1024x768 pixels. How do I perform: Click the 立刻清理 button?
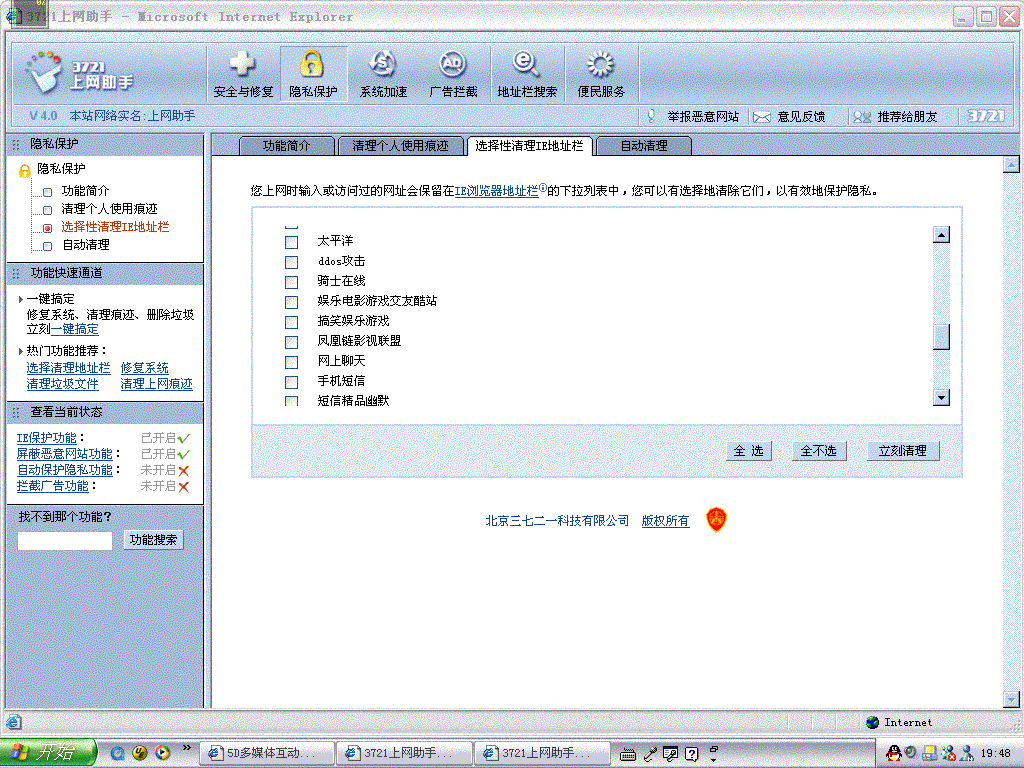[903, 451]
